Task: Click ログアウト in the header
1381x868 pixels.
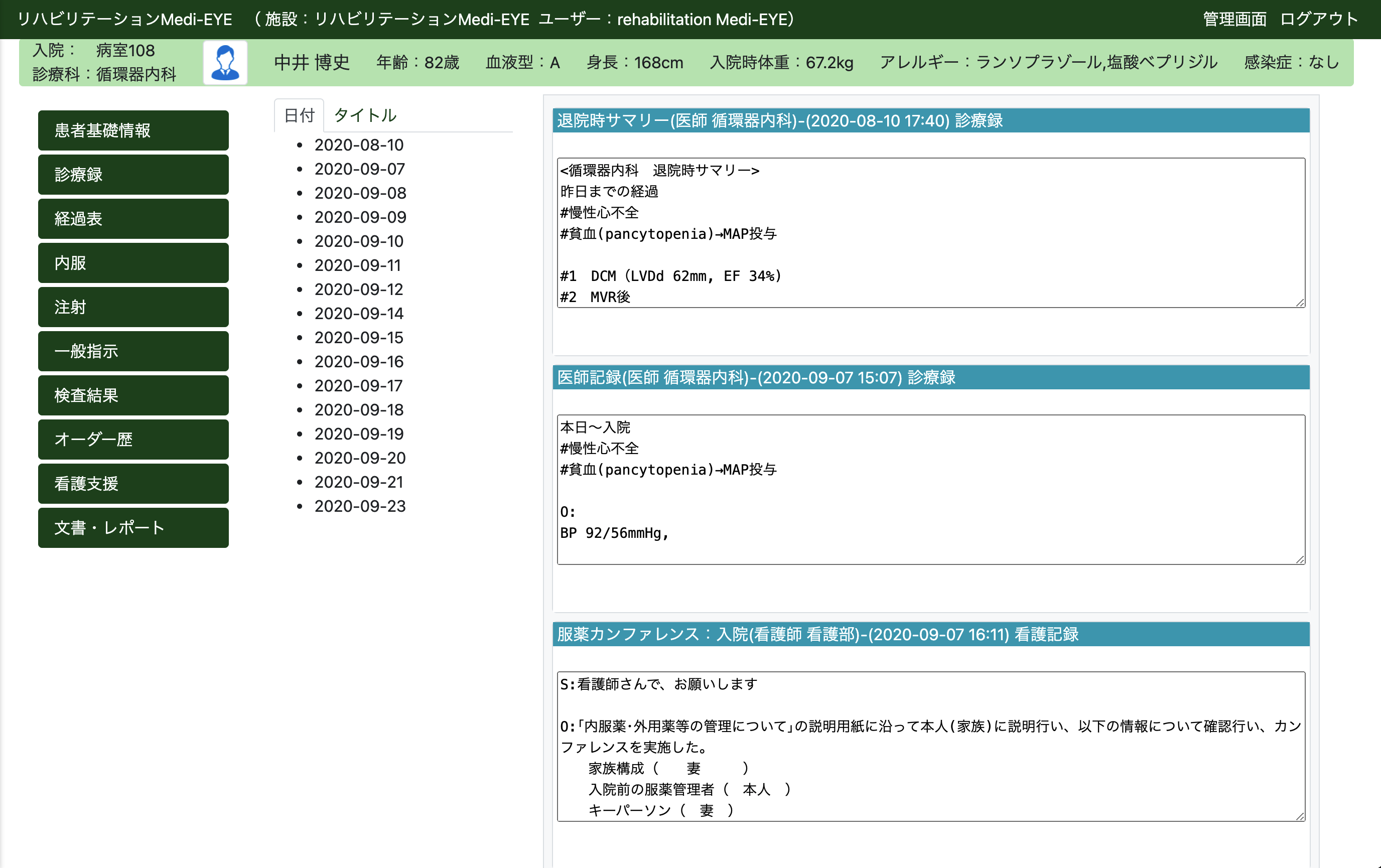Action: [x=1318, y=19]
